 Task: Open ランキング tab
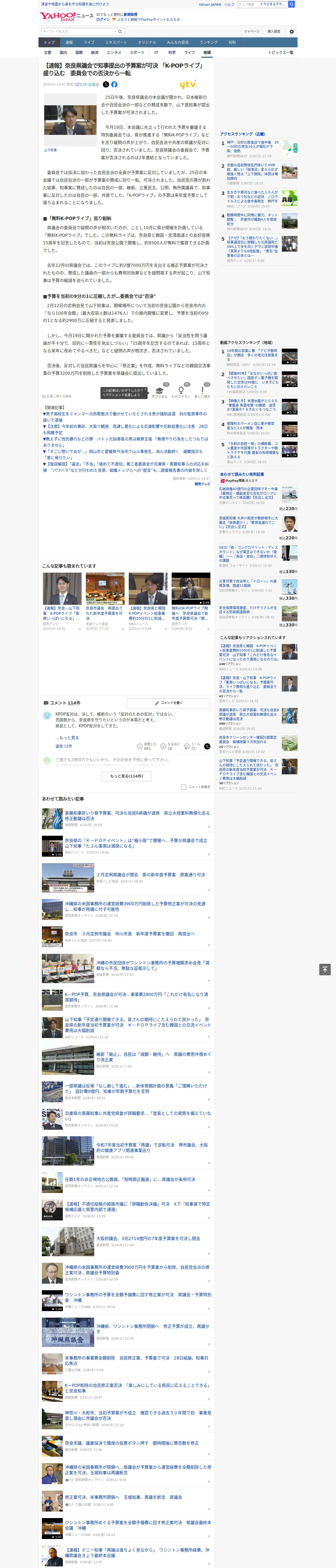(x=209, y=43)
